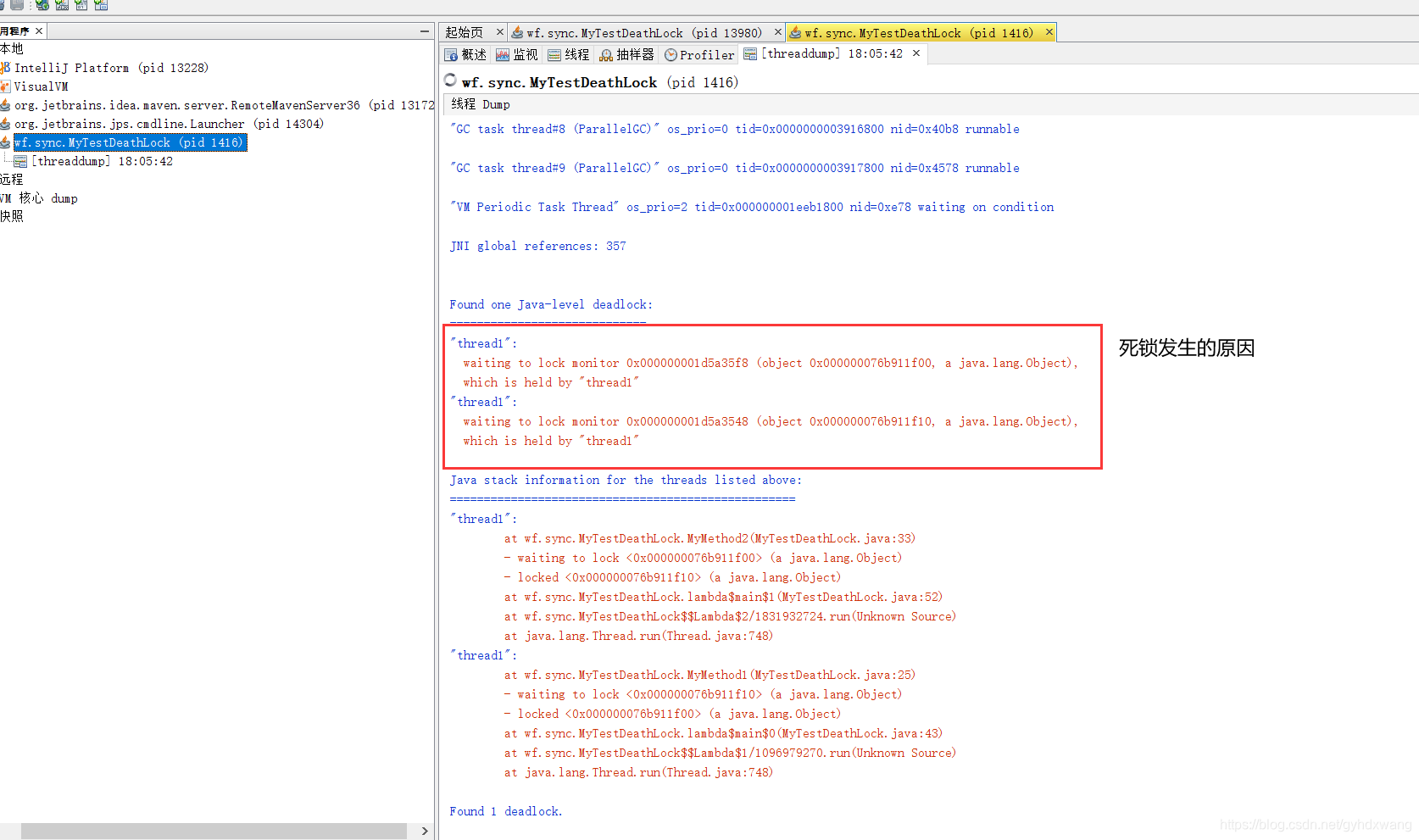
Task: Switch to the 起始页 start page tab
Action: coord(465,32)
